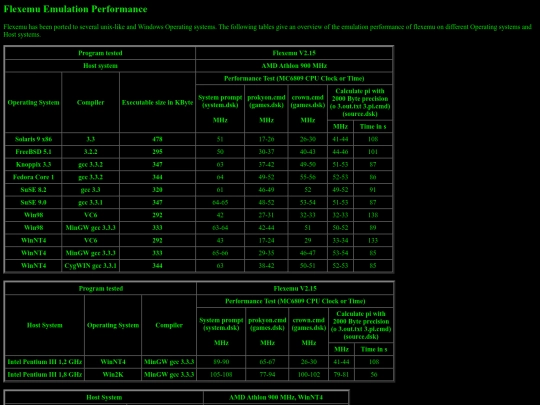
Task: Select the Solaris 9 x86 row label
Action: [33, 139]
